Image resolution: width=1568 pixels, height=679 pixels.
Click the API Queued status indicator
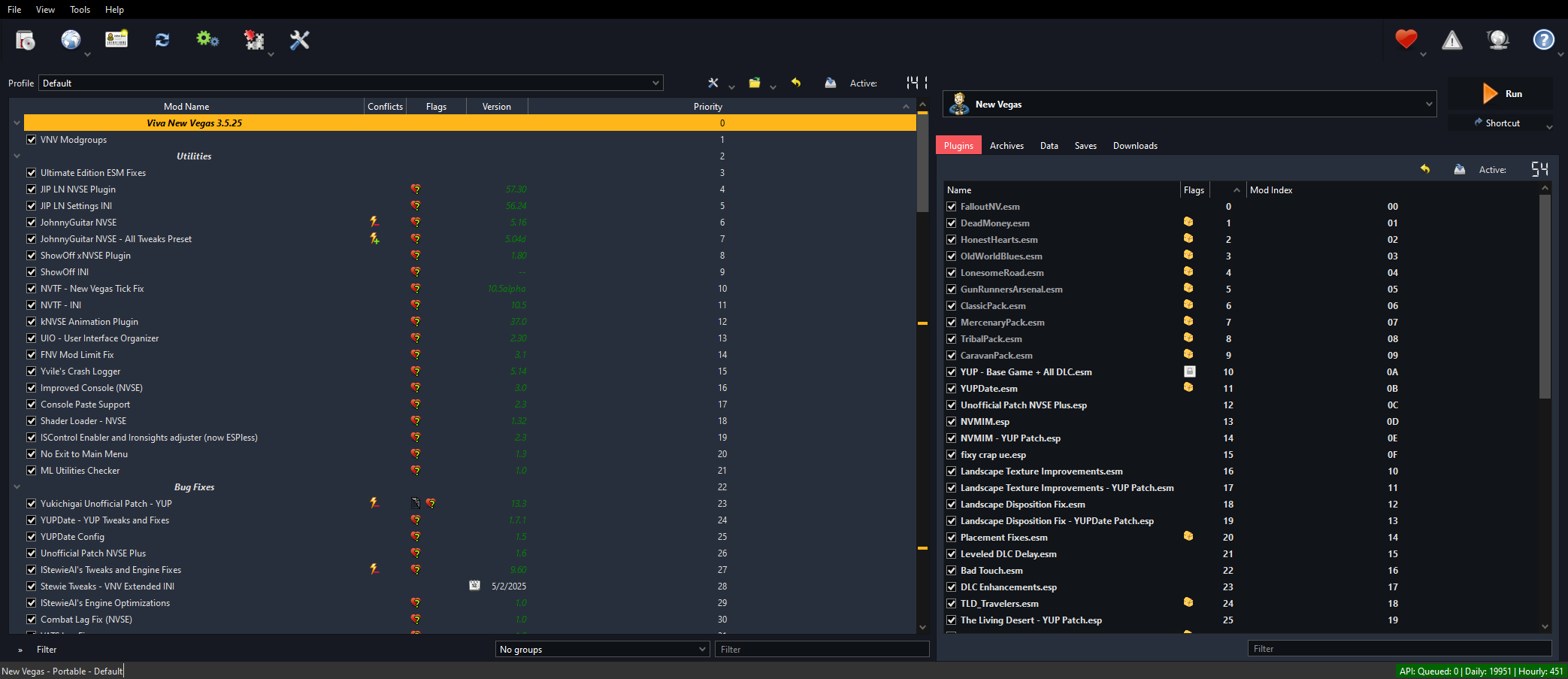(x=1481, y=671)
